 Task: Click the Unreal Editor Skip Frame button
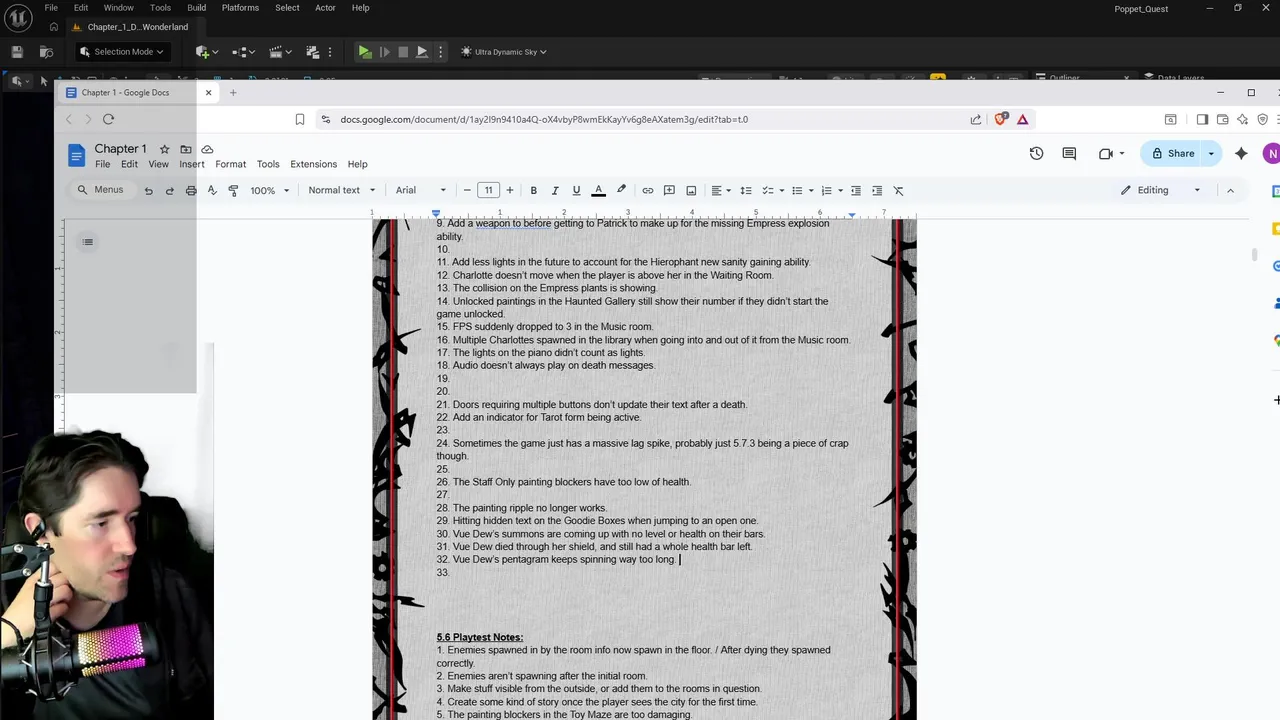[x=384, y=52]
